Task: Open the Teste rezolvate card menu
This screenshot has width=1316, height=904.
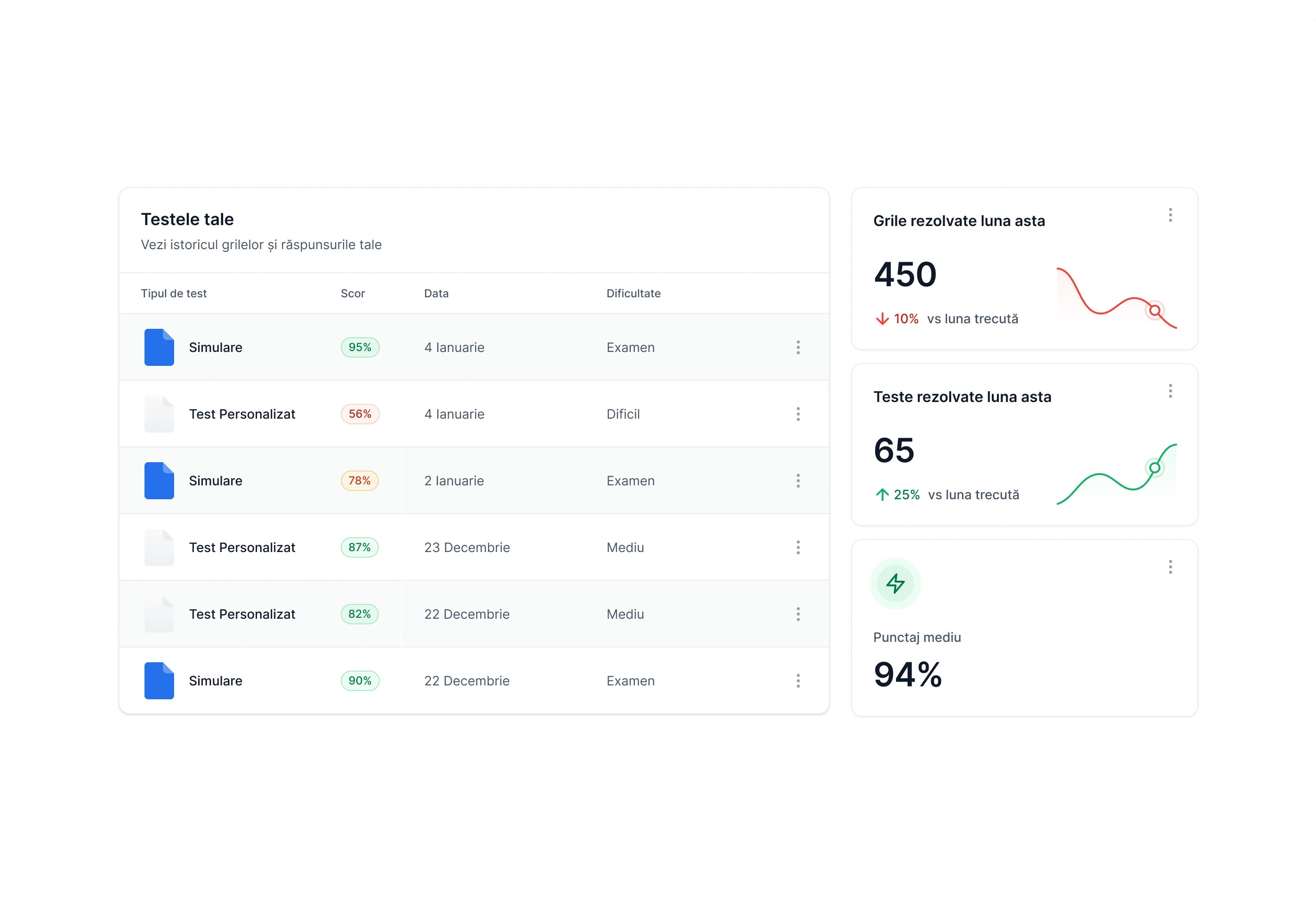Action: click(x=1170, y=391)
